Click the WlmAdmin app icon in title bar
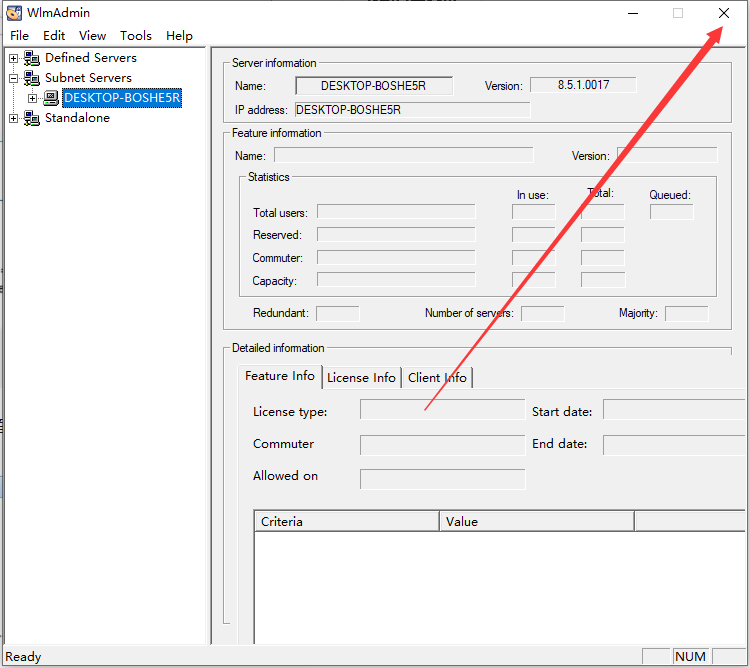This screenshot has height=668, width=750. pyautogui.click(x=14, y=13)
